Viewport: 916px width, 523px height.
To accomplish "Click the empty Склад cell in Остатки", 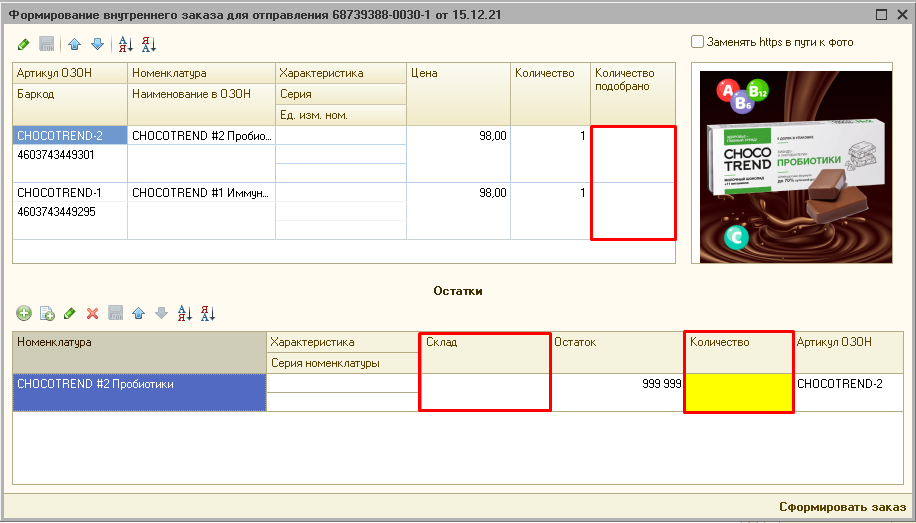I will pos(485,392).
